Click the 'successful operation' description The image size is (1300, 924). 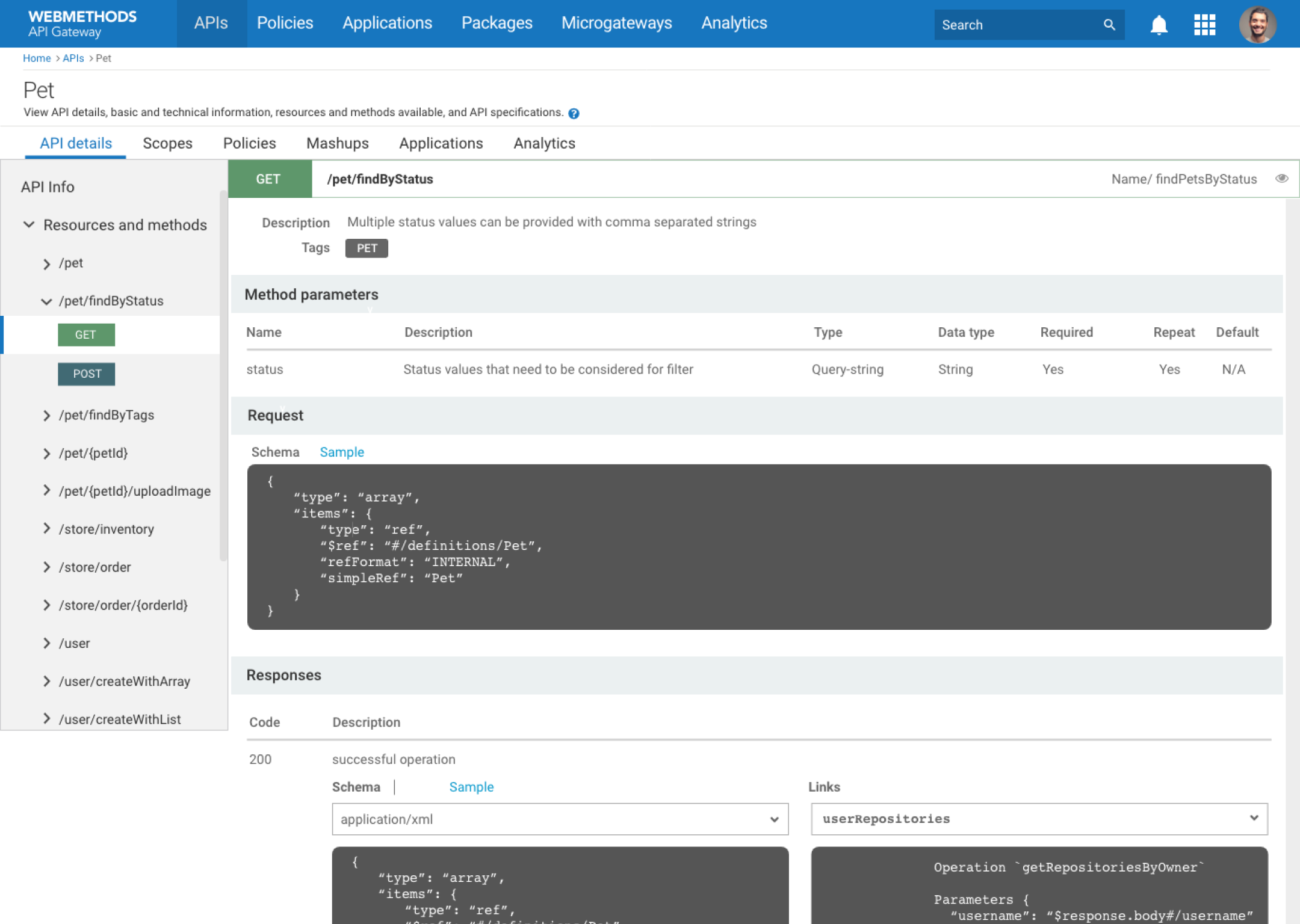point(394,759)
